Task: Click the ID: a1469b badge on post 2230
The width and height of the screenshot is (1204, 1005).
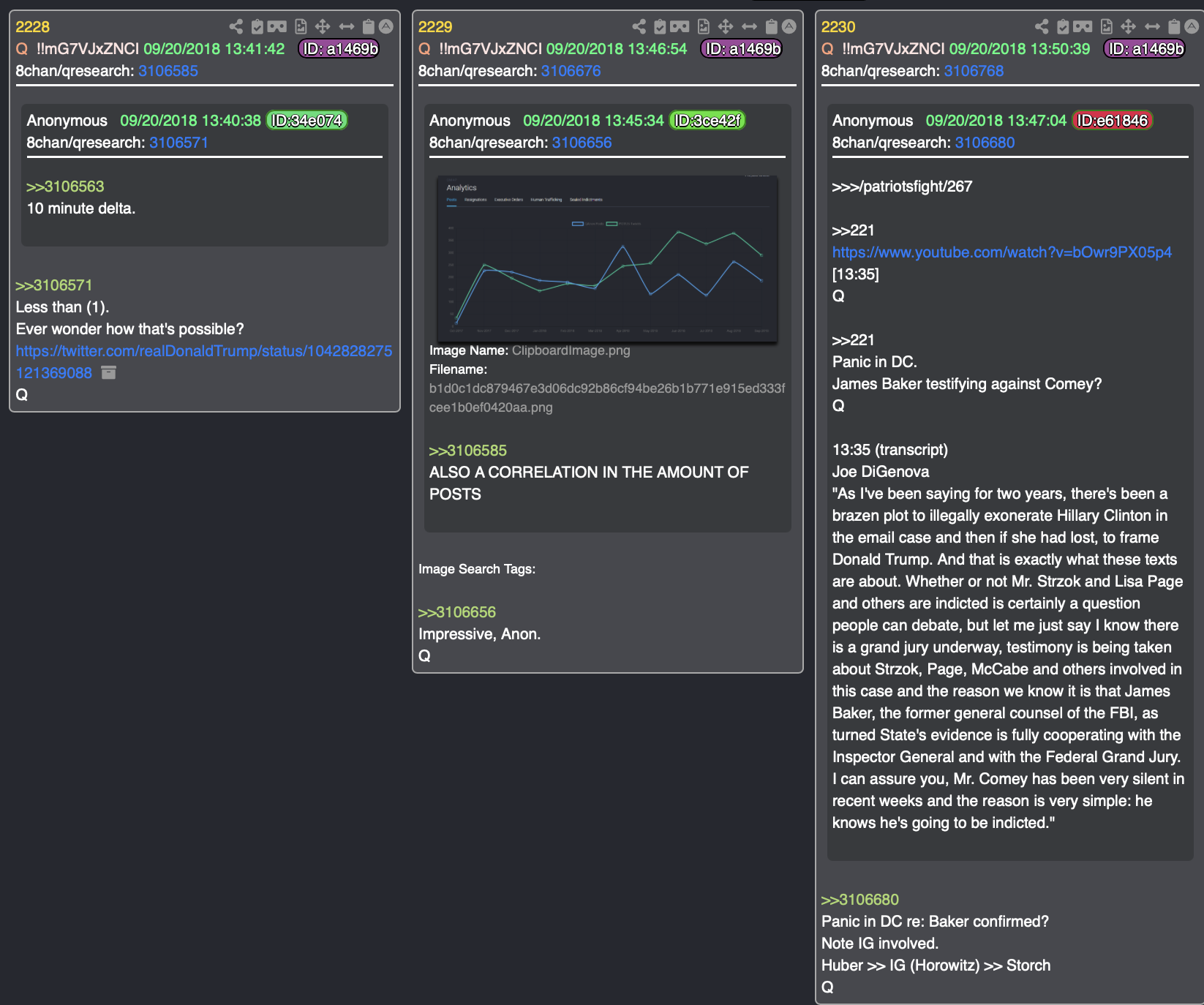Action: (1145, 49)
